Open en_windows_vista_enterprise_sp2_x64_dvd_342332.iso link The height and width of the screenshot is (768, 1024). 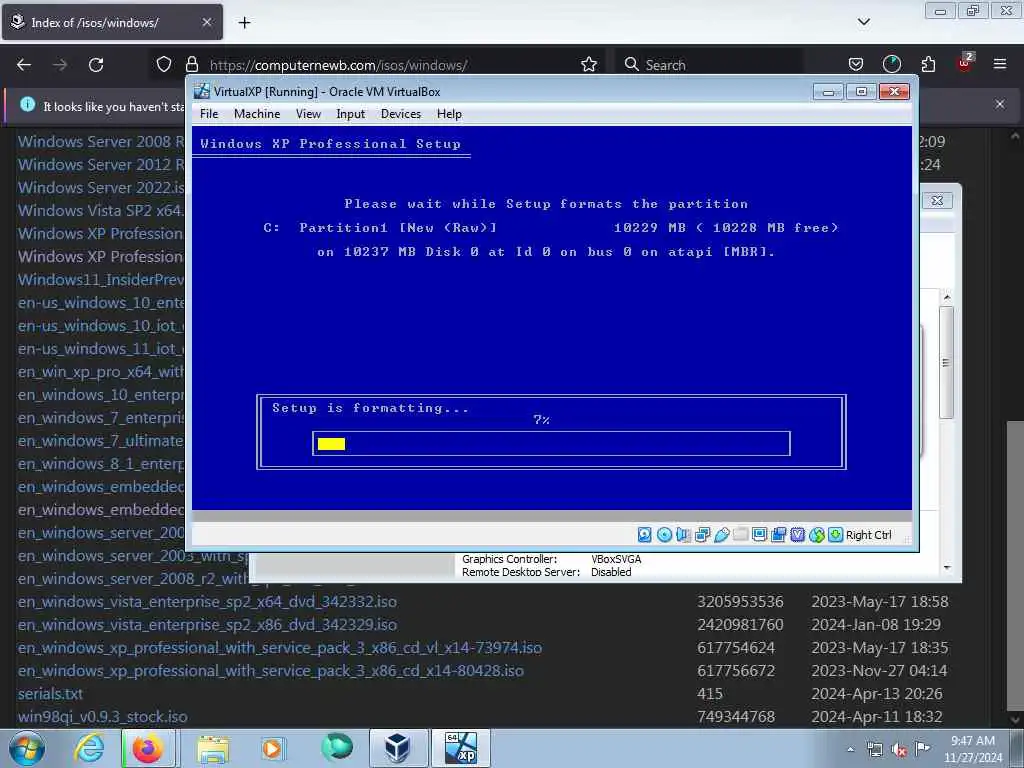click(x=207, y=601)
